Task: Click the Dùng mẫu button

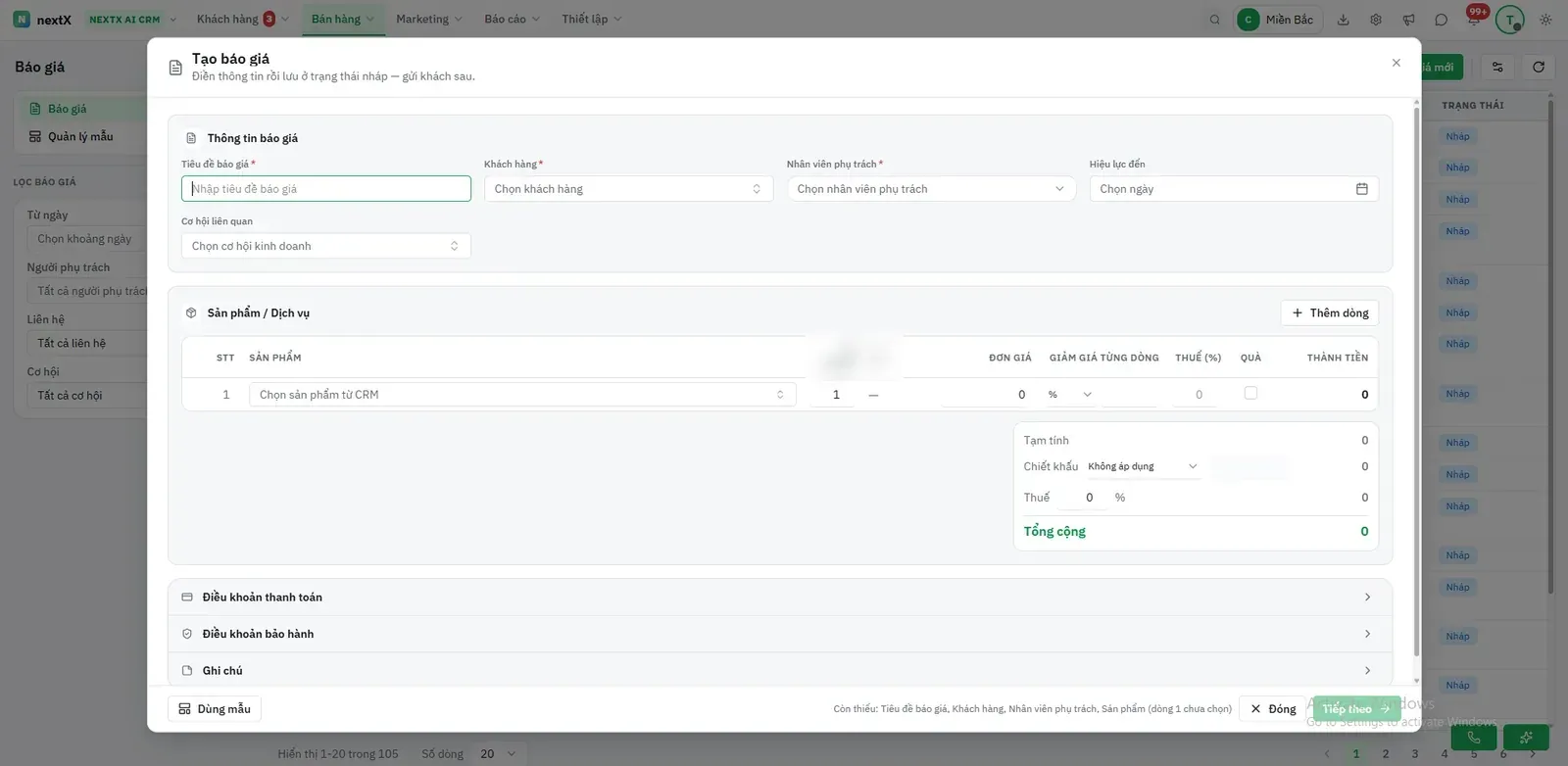Action: [x=215, y=709]
